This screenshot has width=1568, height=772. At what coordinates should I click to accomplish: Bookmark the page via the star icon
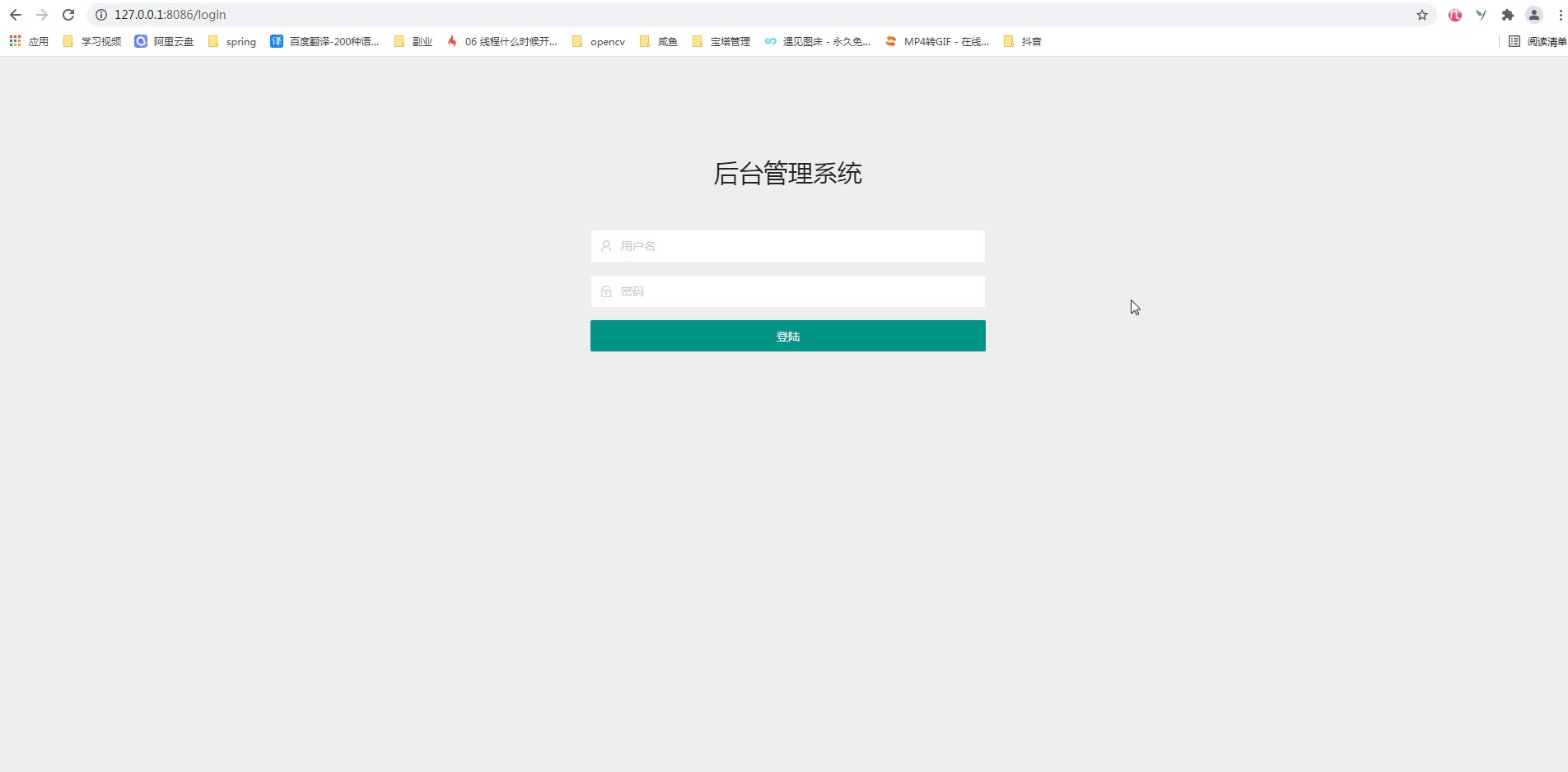[1422, 14]
